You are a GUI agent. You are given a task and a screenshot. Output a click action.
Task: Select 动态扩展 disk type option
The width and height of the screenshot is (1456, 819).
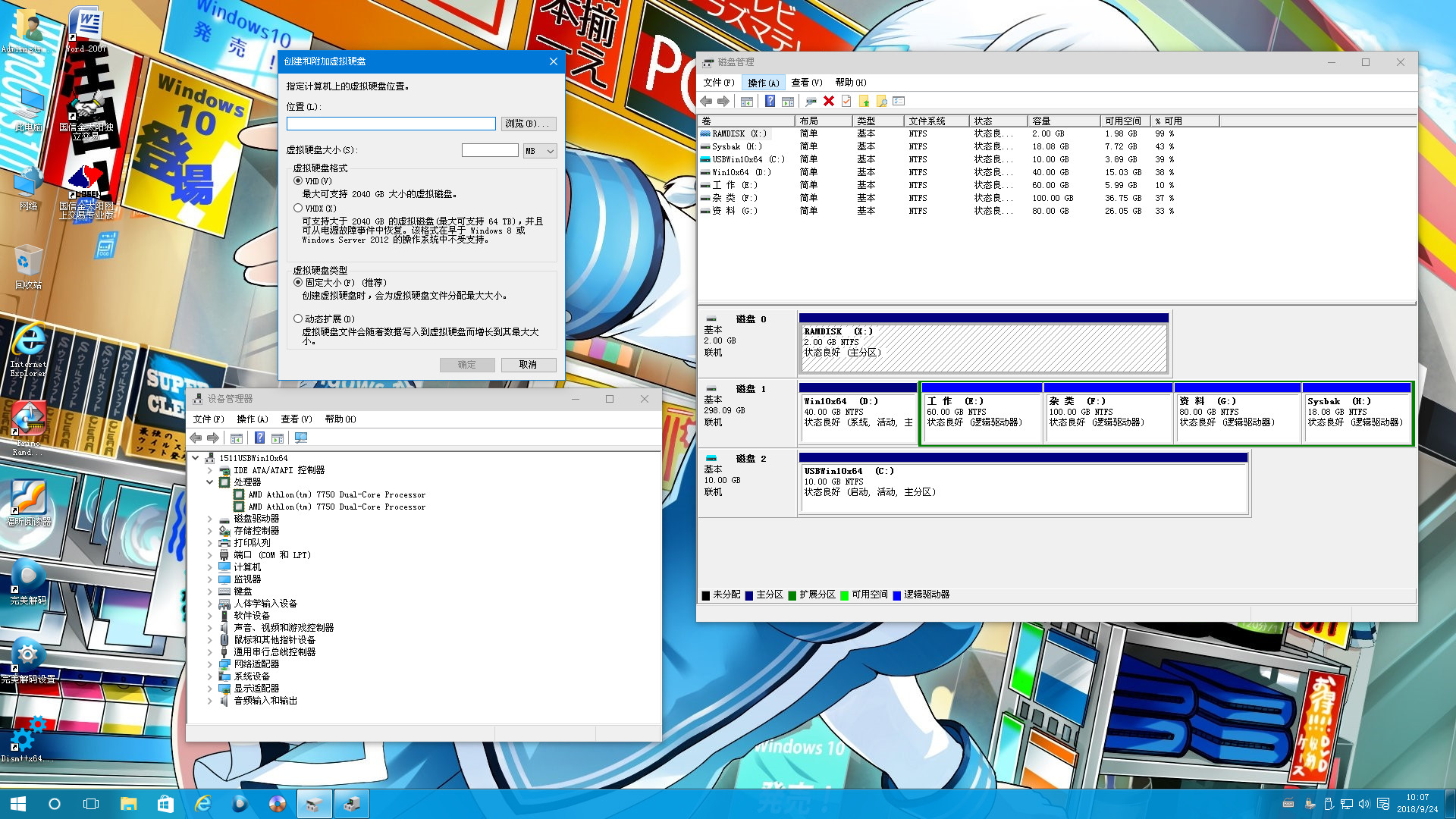pos(298,319)
